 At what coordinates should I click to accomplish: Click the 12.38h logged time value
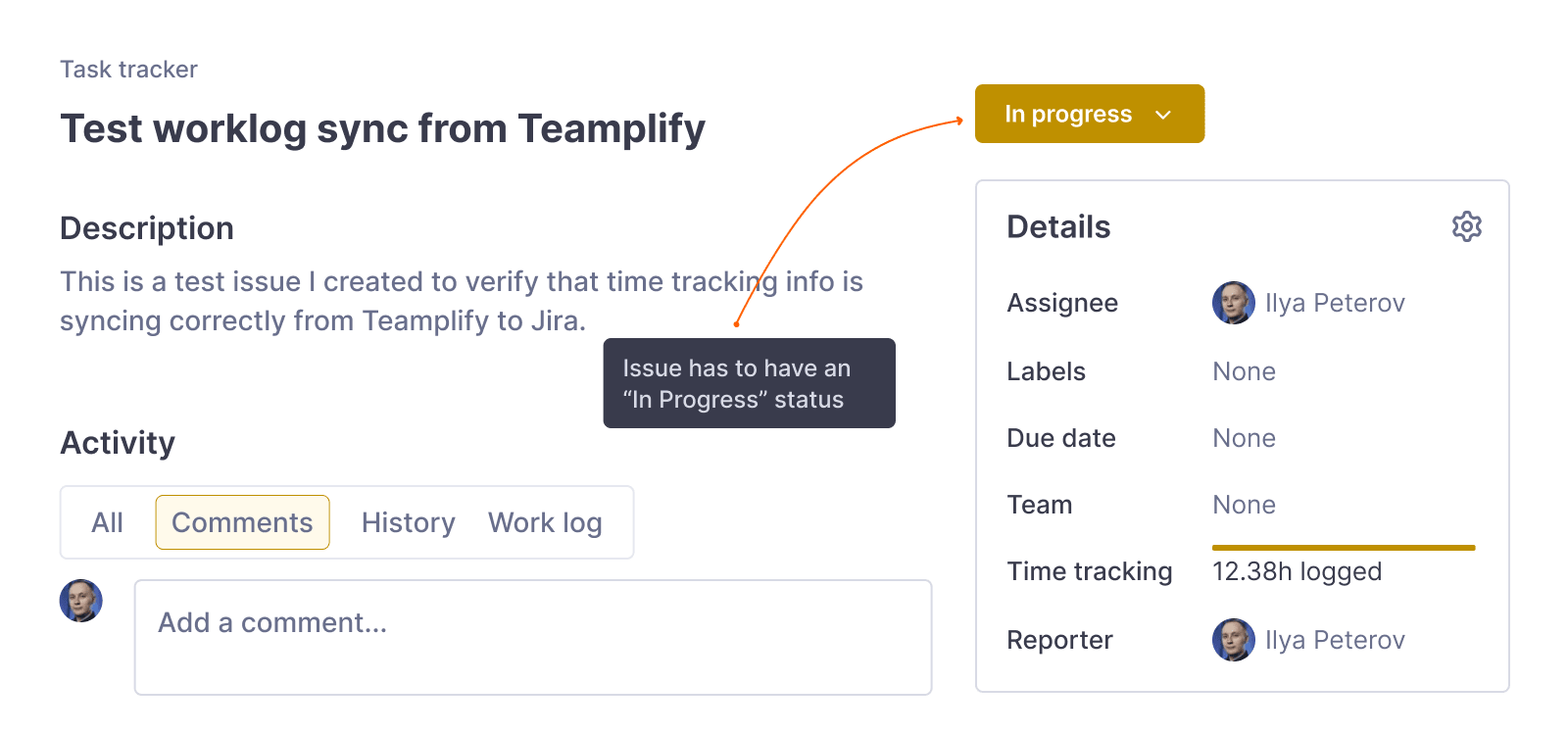[x=1297, y=571]
